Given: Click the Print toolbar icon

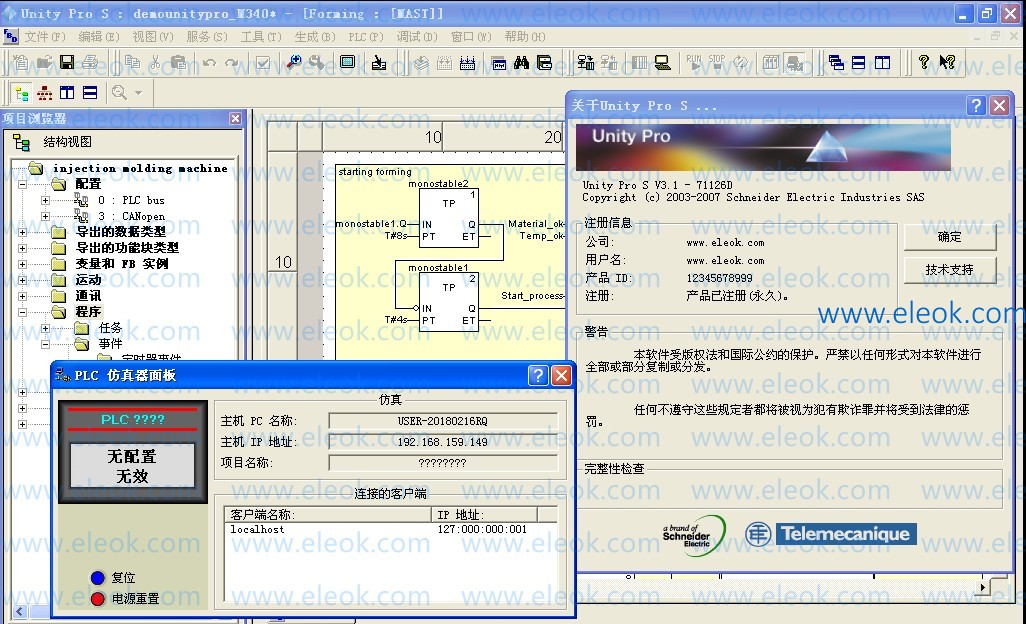Looking at the screenshot, I should pyautogui.click(x=90, y=62).
